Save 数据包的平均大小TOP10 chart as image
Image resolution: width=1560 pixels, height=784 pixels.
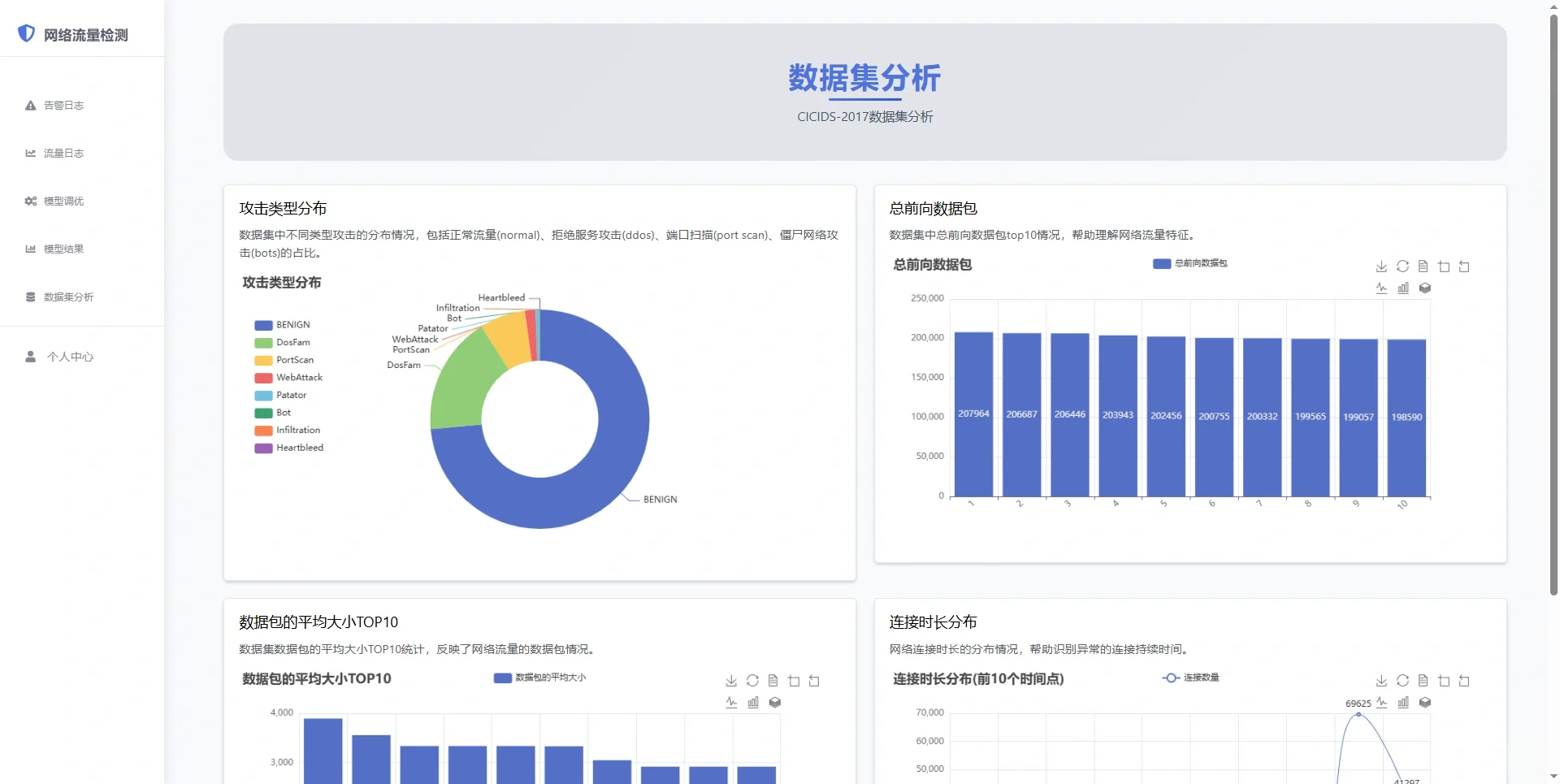coord(731,681)
